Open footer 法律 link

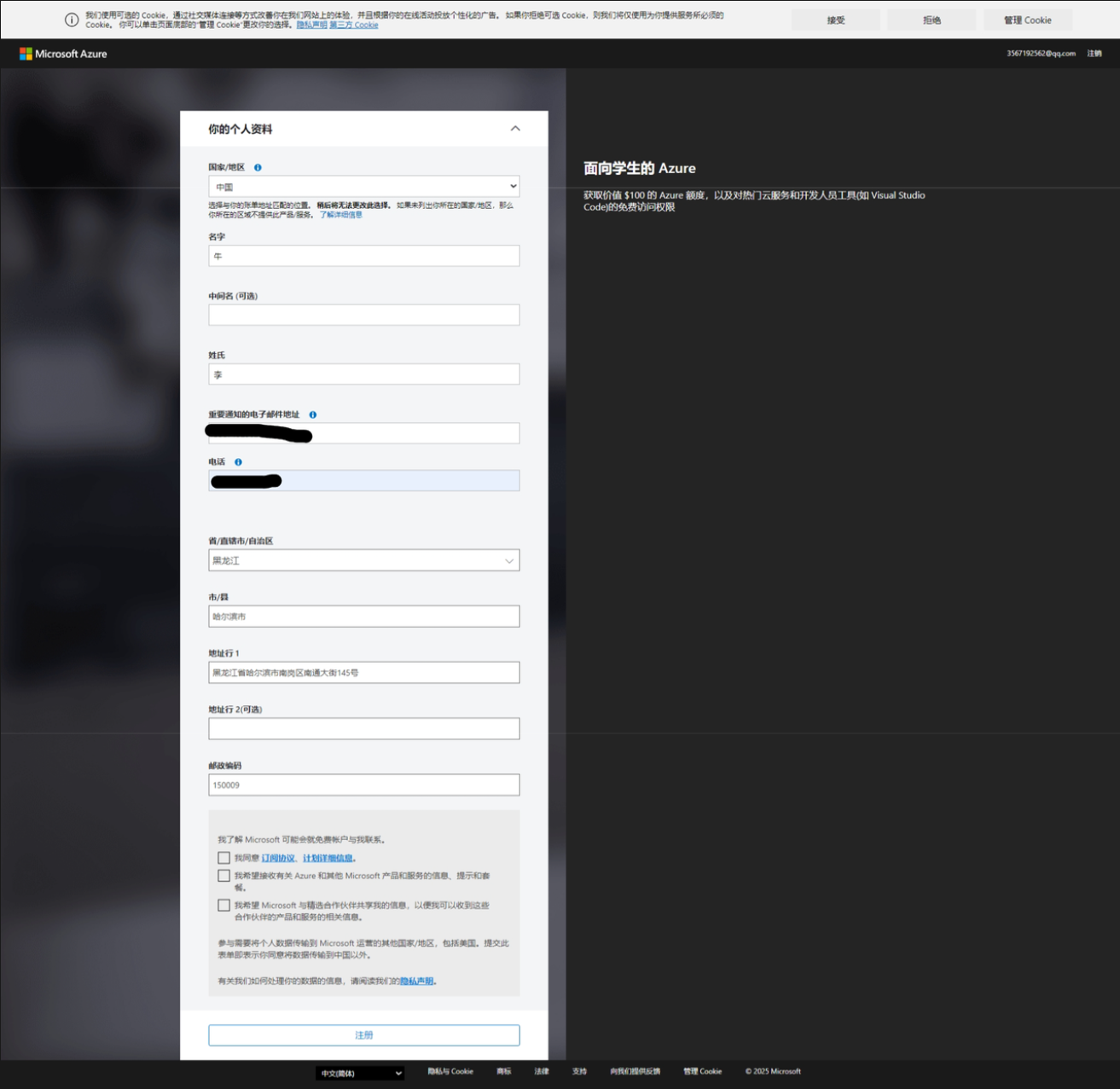click(542, 1071)
